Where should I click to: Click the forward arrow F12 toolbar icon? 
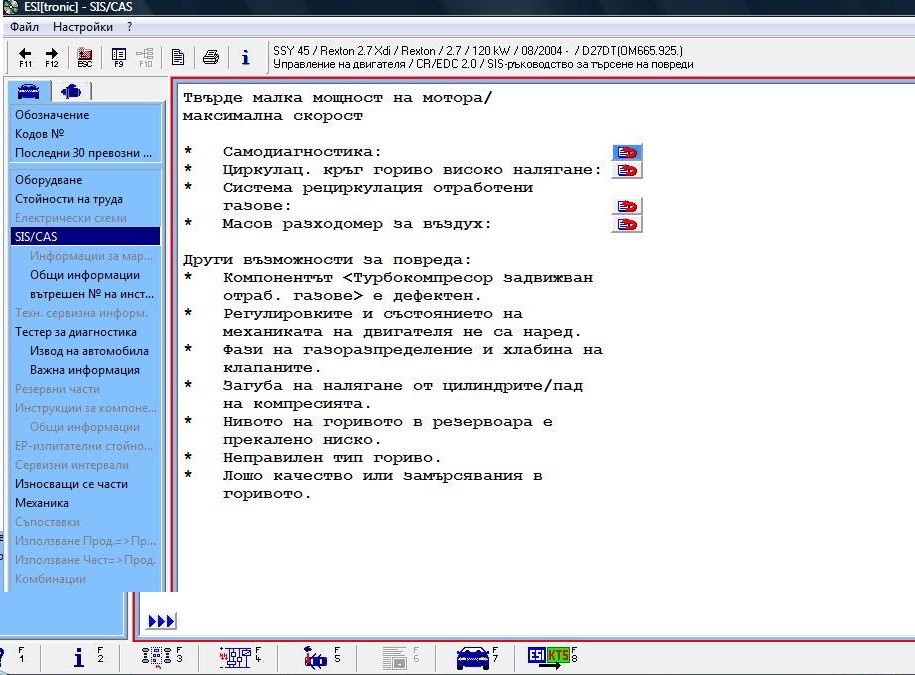pos(52,56)
